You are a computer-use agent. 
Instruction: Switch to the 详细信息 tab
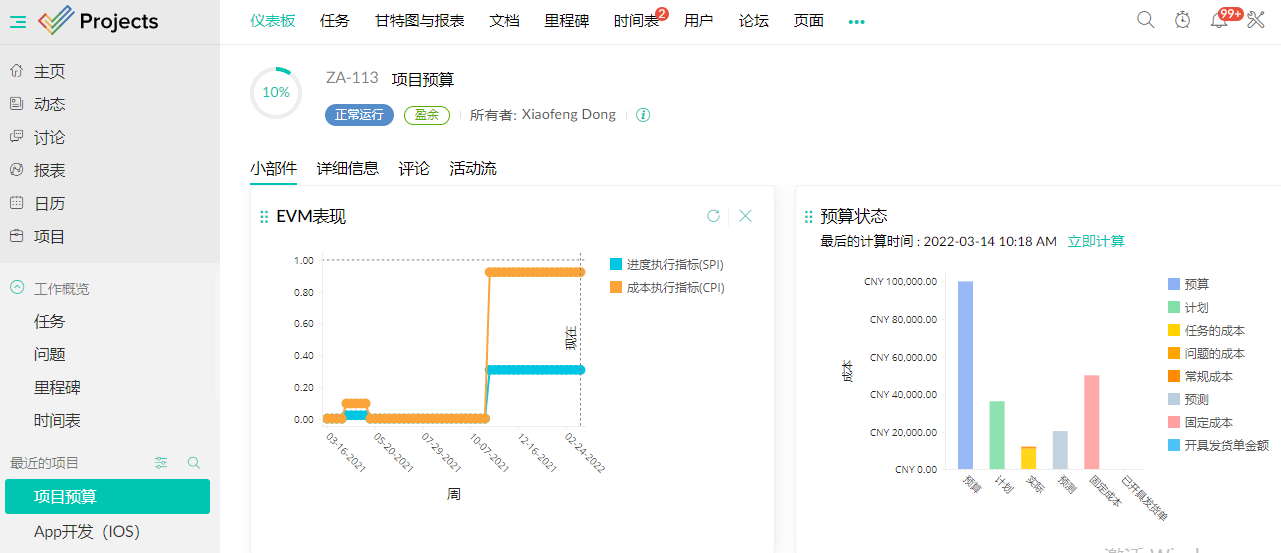(348, 169)
